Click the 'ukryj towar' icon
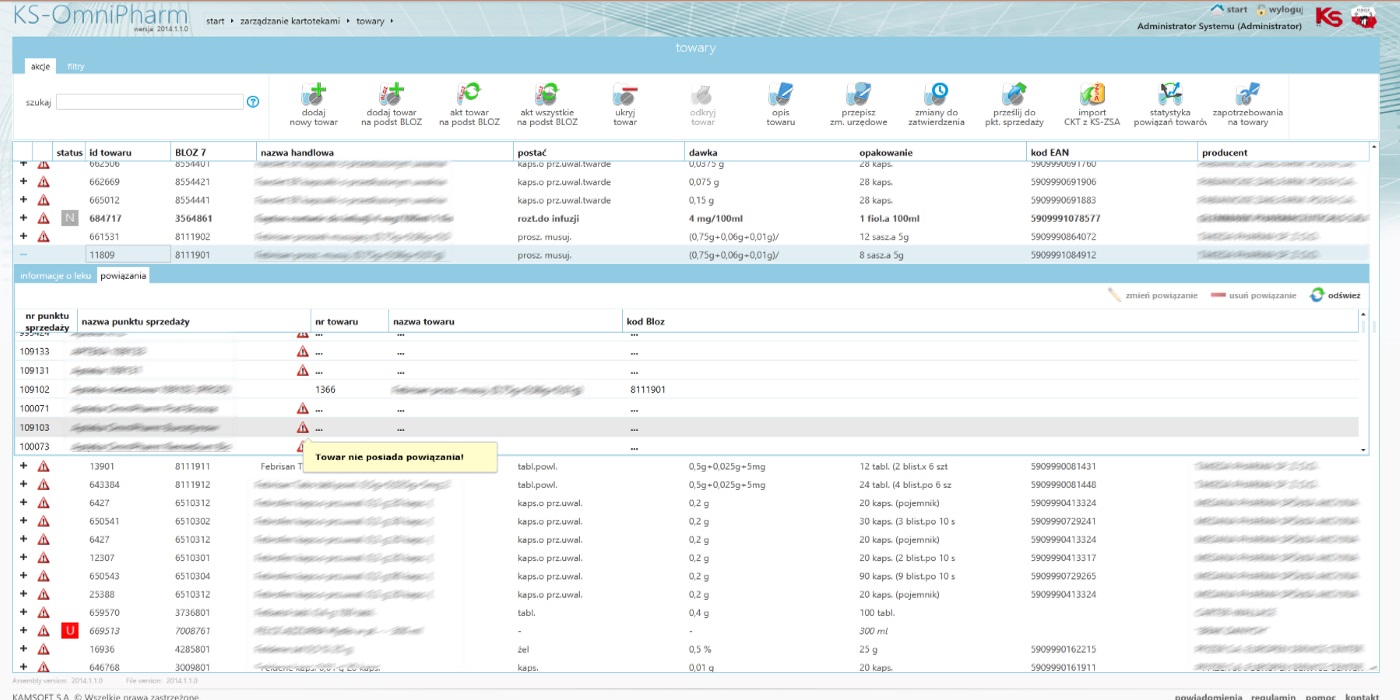This screenshot has height=700, width=1400. coord(625,95)
